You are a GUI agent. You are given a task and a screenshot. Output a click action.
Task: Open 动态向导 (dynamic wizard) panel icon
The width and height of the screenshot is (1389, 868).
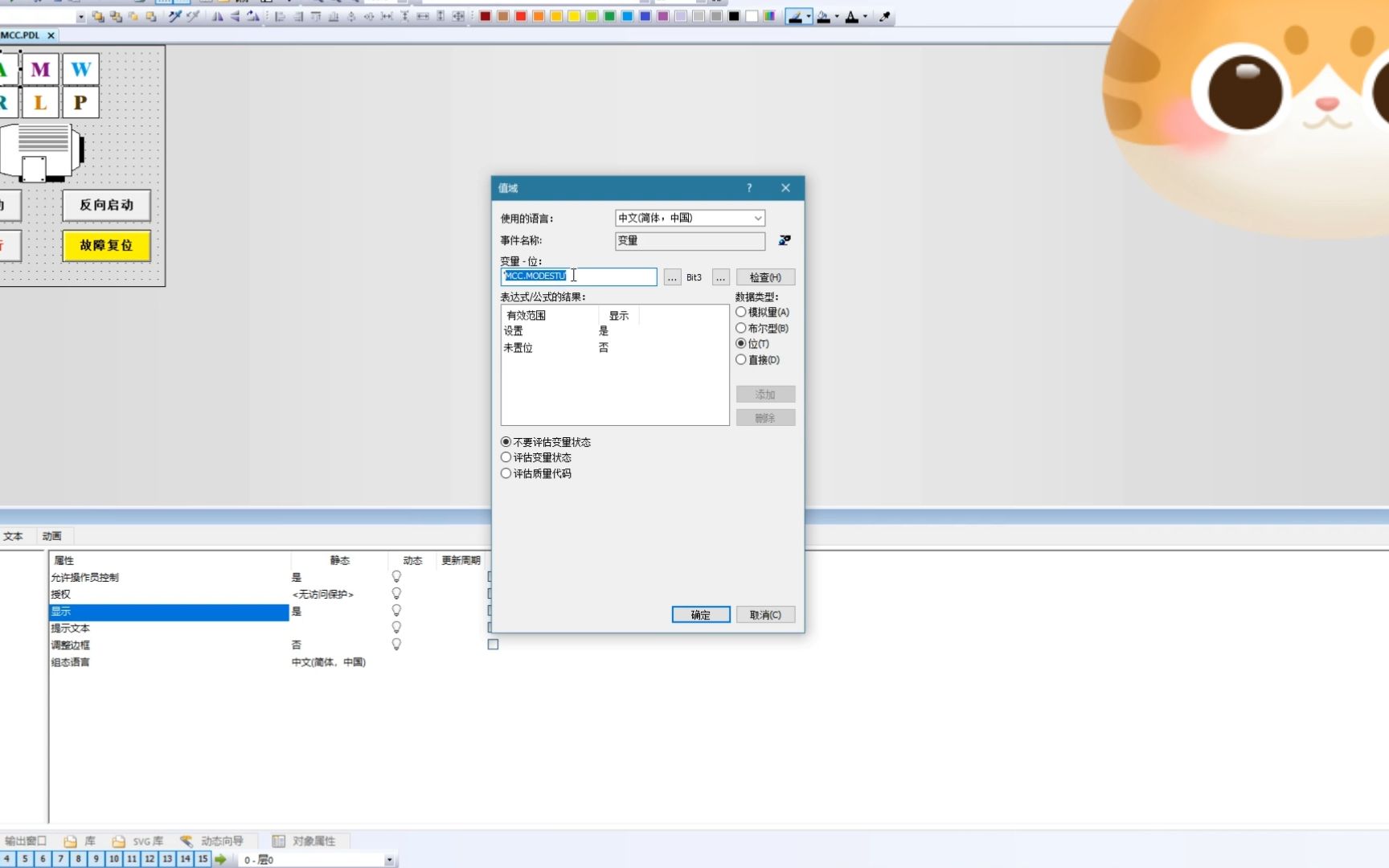(186, 841)
